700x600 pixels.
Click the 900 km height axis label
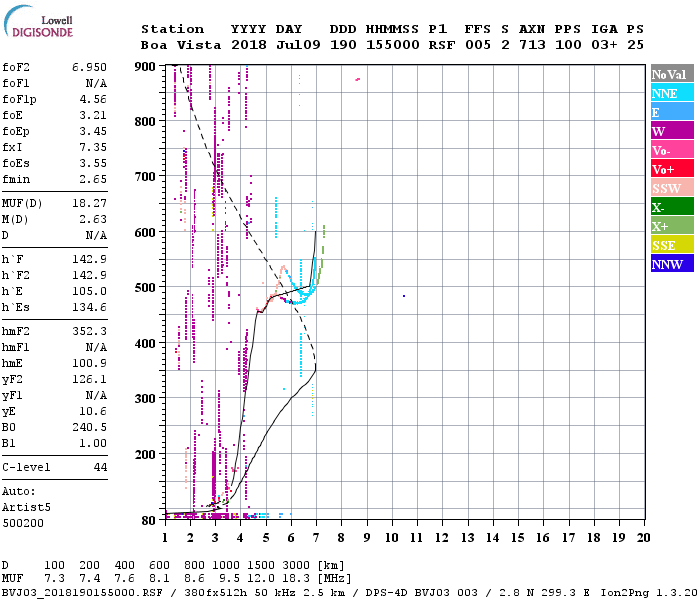[x=145, y=67]
